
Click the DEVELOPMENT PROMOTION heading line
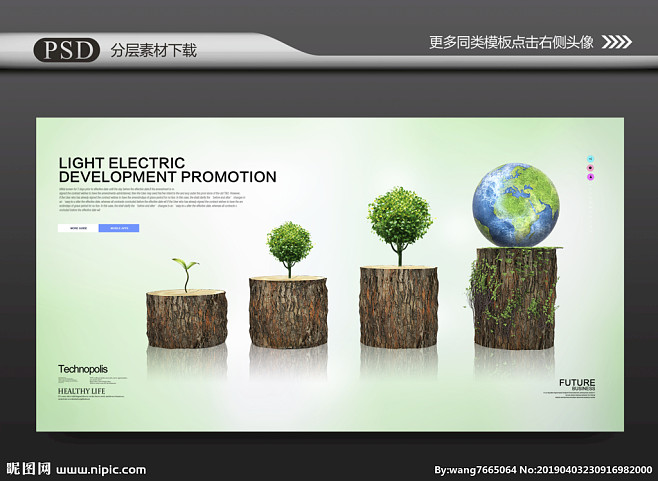tap(167, 177)
